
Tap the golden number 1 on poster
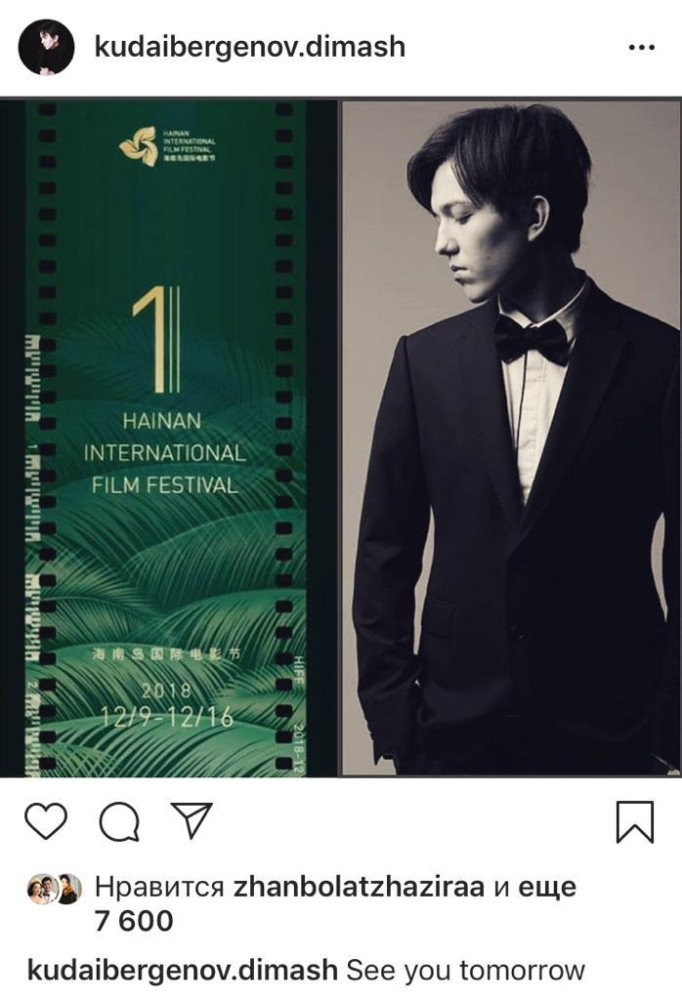(x=156, y=340)
